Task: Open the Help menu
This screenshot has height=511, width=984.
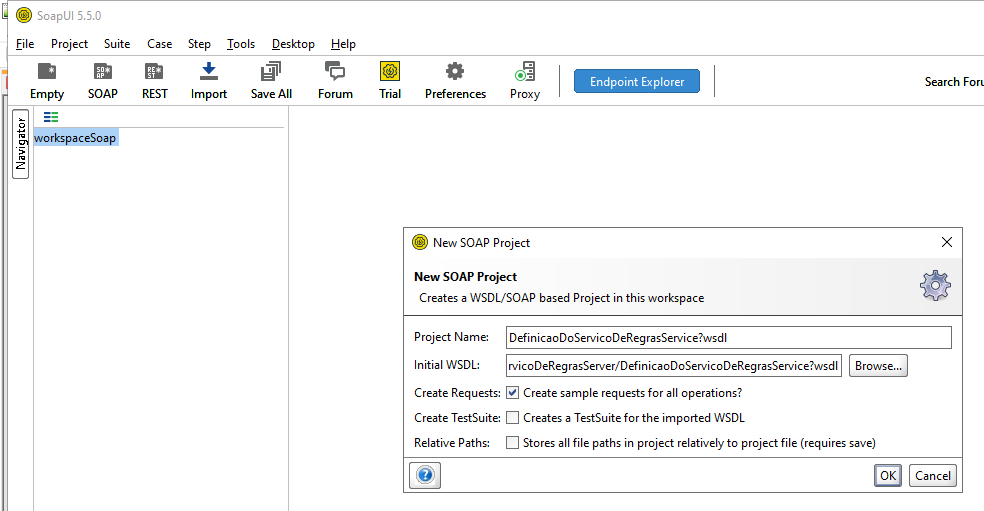Action: (x=343, y=44)
